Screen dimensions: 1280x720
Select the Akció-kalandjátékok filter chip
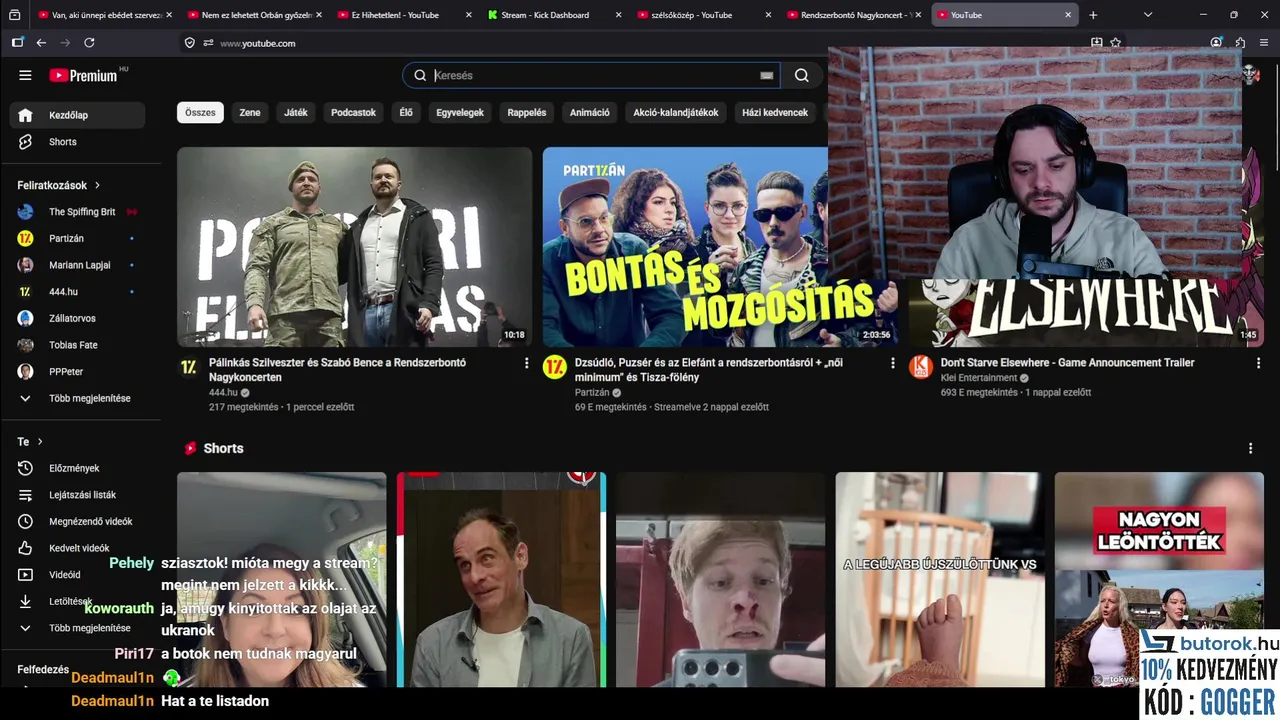[x=676, y=112]
